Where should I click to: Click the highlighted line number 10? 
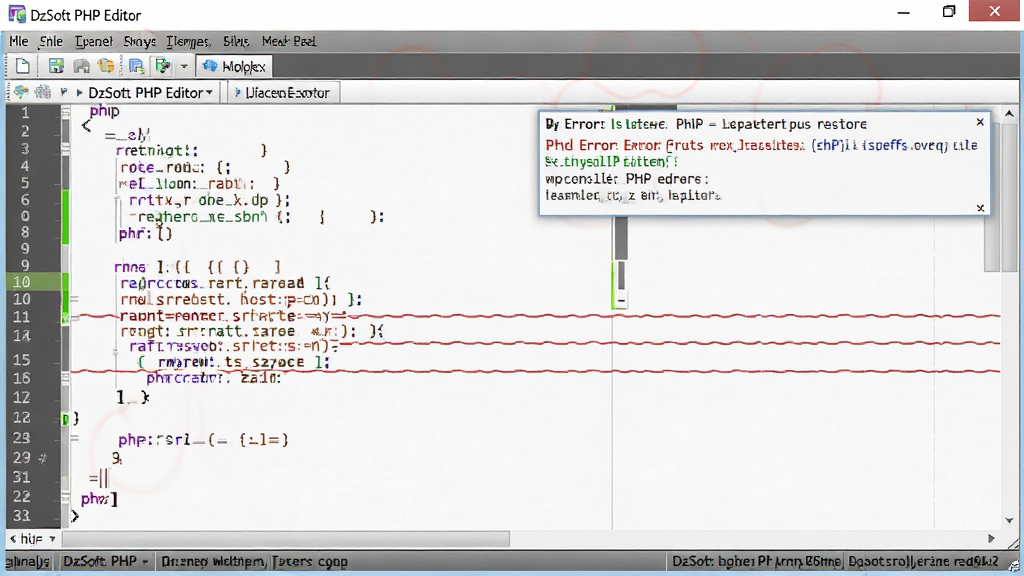(x=22, y=282)
